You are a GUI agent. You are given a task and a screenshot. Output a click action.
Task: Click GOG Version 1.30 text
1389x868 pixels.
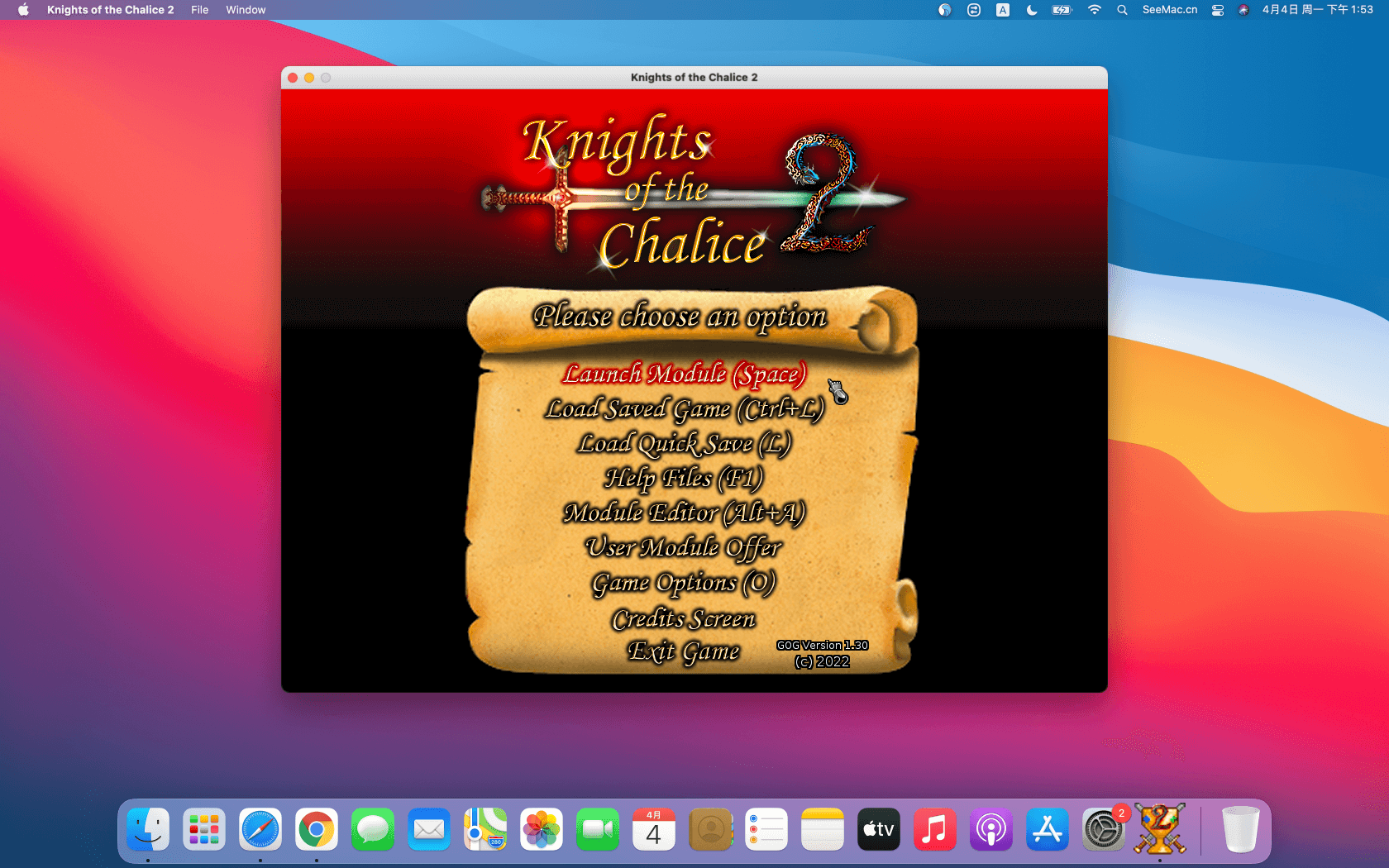tap(823, 646)
